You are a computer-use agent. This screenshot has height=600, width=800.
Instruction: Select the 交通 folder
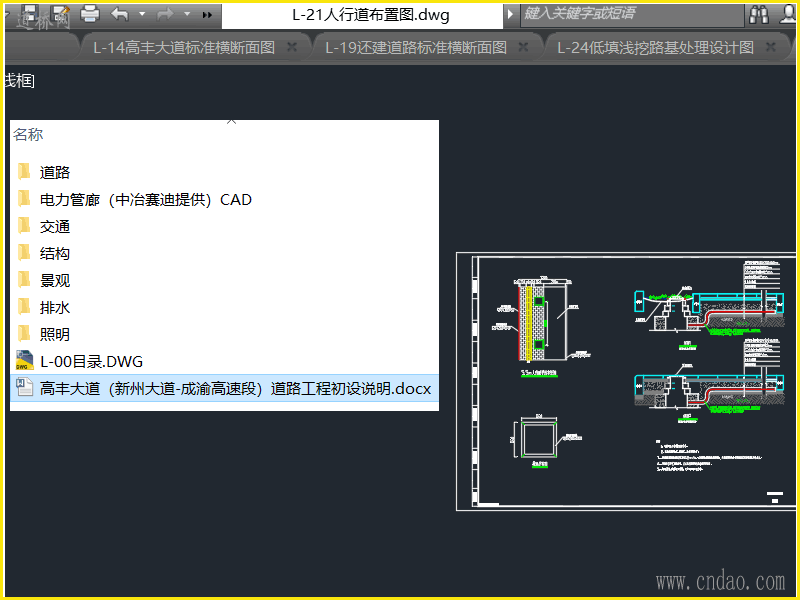coord(224,227)
